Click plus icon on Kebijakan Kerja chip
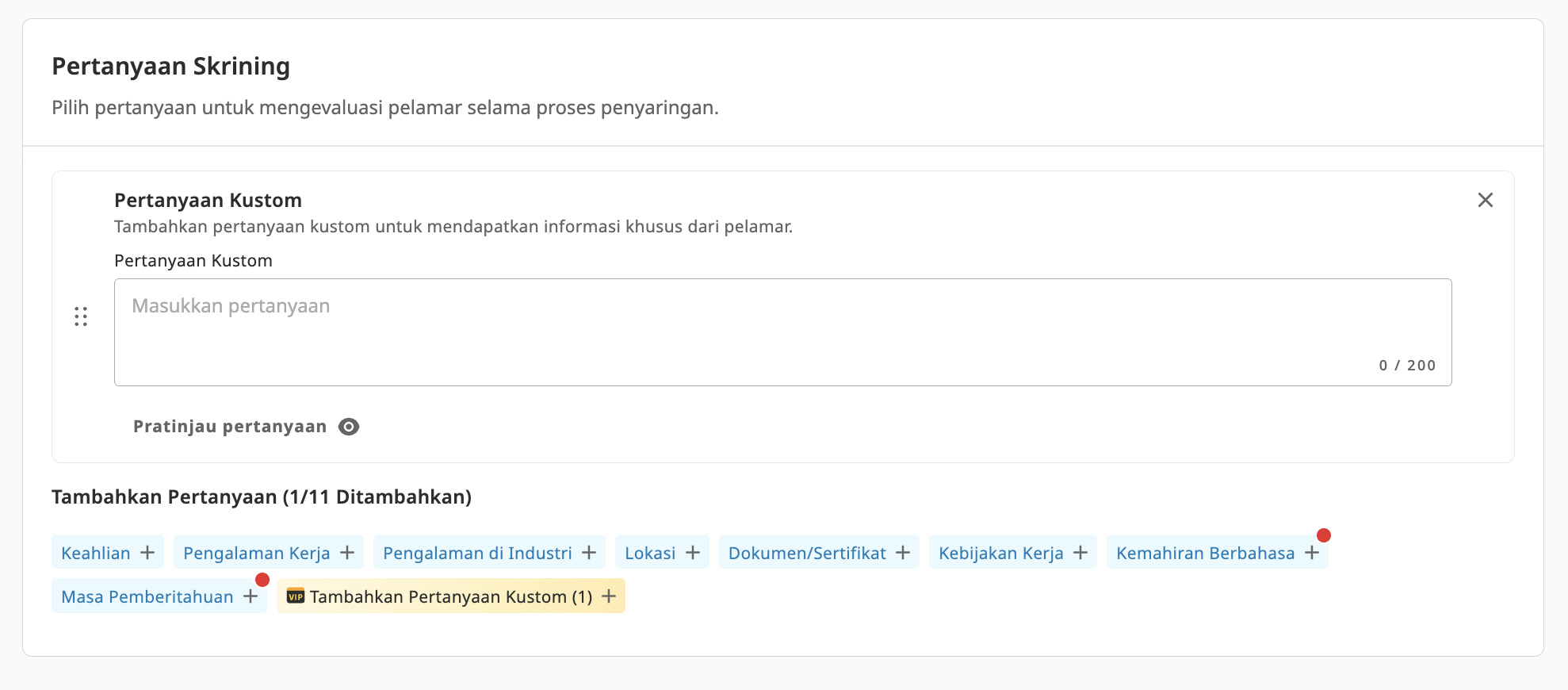 [1080, 553]
